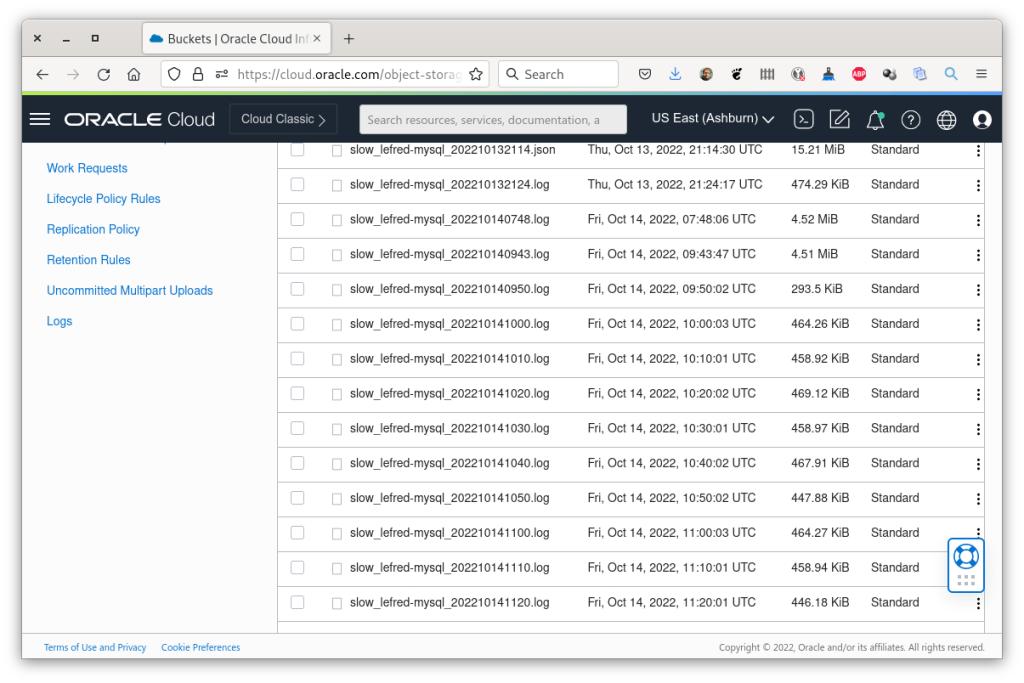Open the help menu

(x=910, y=118)
